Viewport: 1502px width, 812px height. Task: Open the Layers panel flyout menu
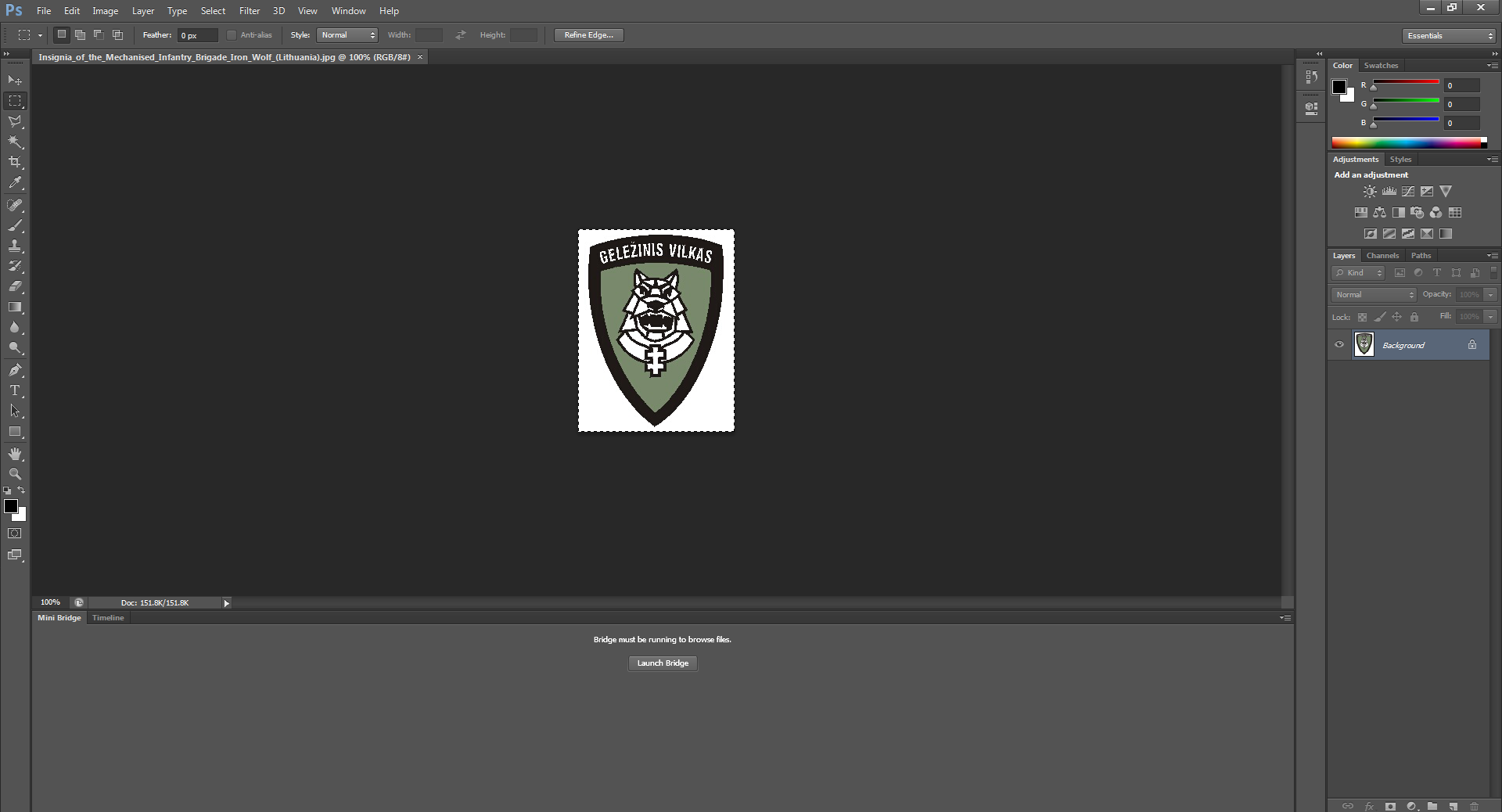[1492, 256]
